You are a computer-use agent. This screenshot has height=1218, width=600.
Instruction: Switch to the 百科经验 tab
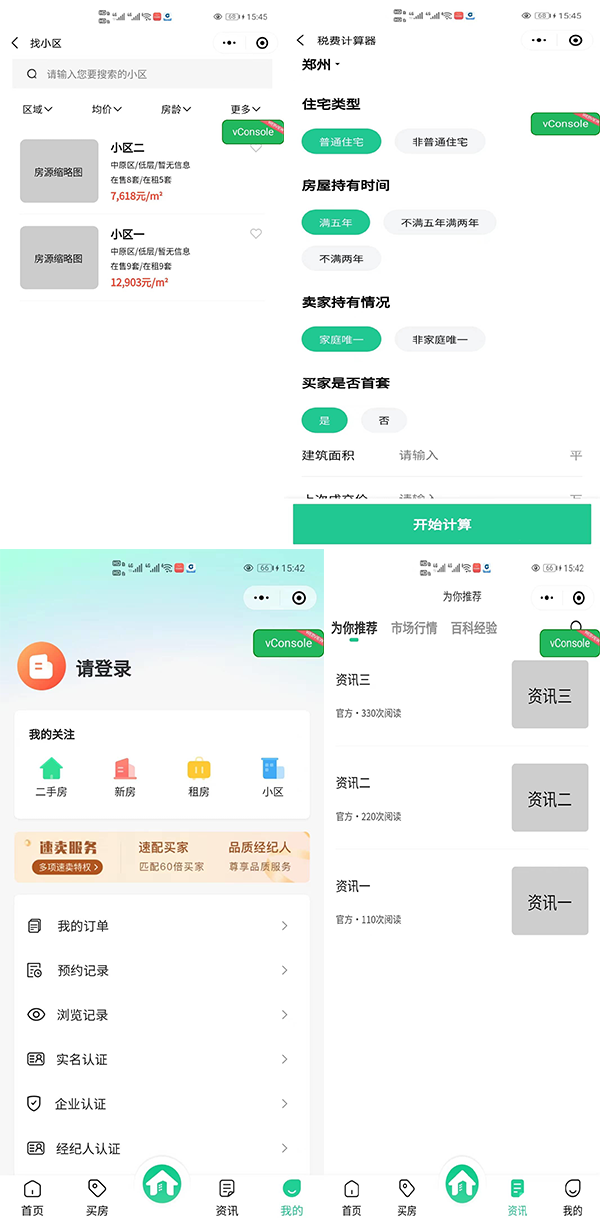tap(474, 629)
